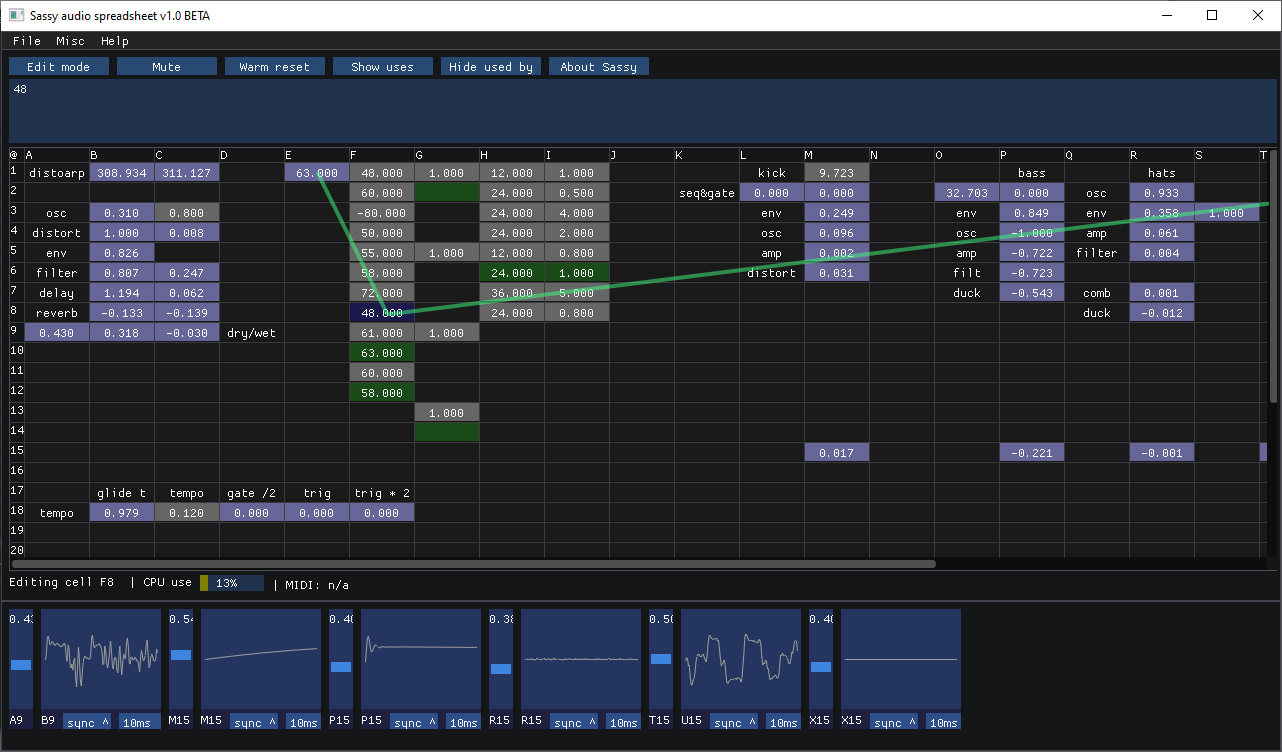Screen dimensions: 1282x752
Task: Select the kick cell in column L
Action: pos(771,172)
